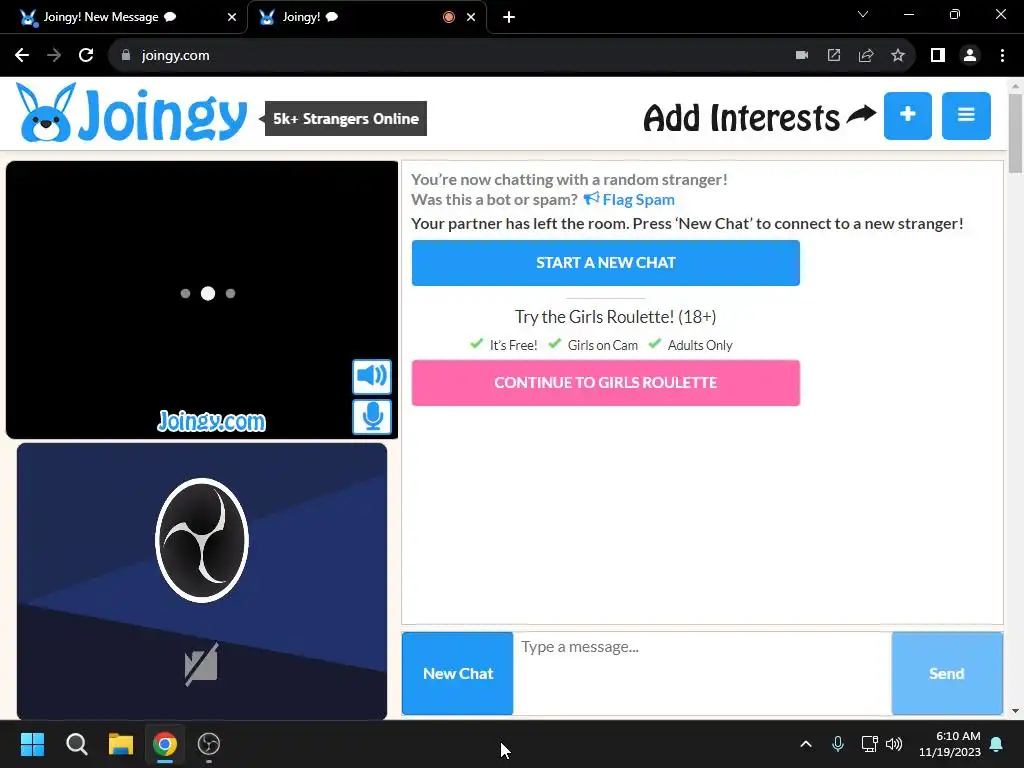Bookmark this page with star icon

point(898,56)
